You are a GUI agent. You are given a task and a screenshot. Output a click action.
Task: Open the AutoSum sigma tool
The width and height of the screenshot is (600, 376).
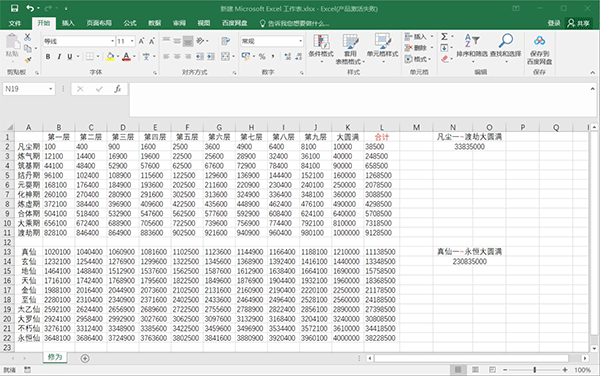click(x=444, y=37)
